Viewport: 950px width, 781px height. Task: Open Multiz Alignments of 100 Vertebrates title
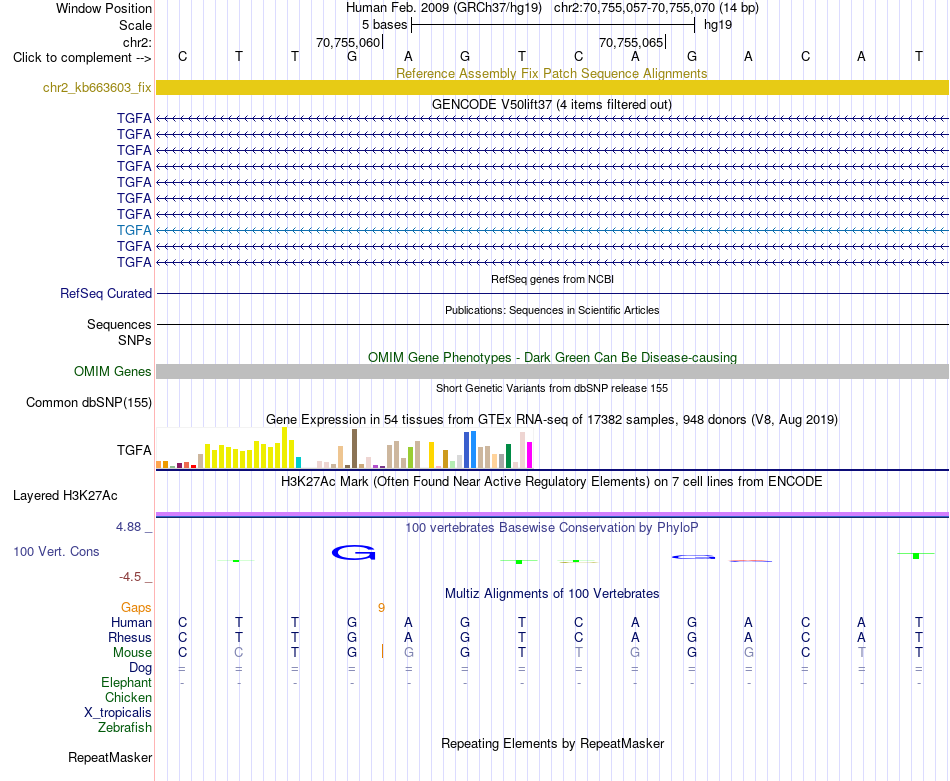click(x=552, y=594)
